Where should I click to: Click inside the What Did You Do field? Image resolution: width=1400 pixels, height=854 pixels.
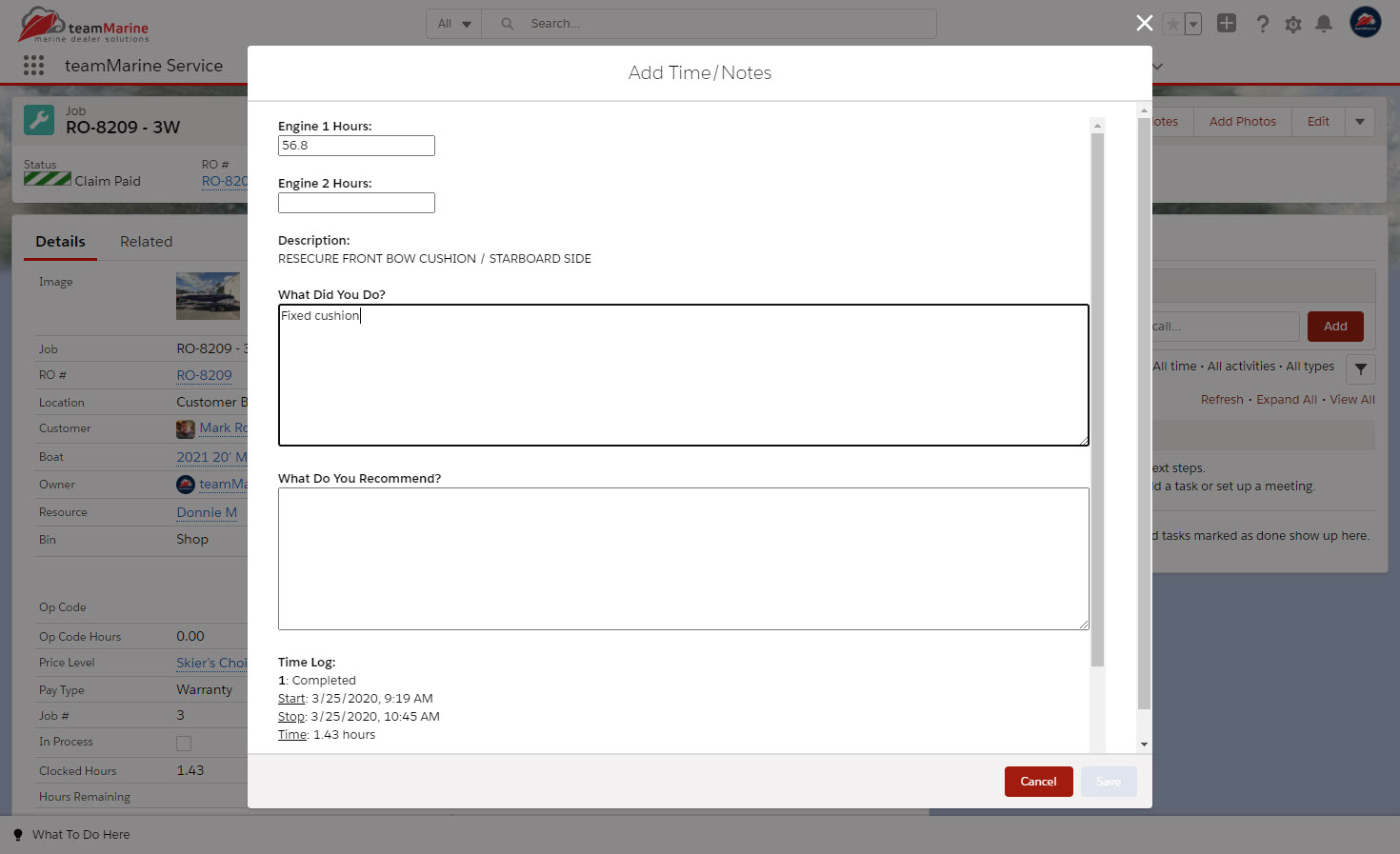point(683,374)
